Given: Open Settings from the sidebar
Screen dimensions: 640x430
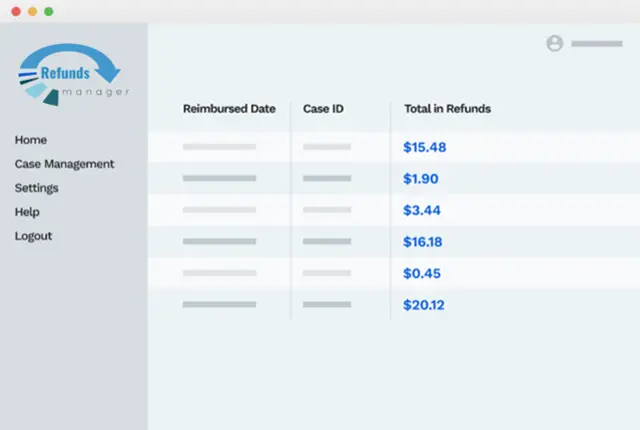Looking at the screenshot, I should click(x=36, y=188).
